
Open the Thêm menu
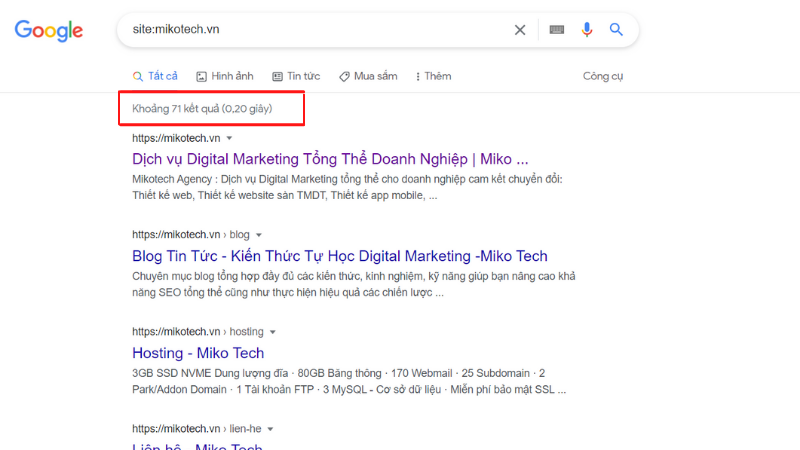433,76
